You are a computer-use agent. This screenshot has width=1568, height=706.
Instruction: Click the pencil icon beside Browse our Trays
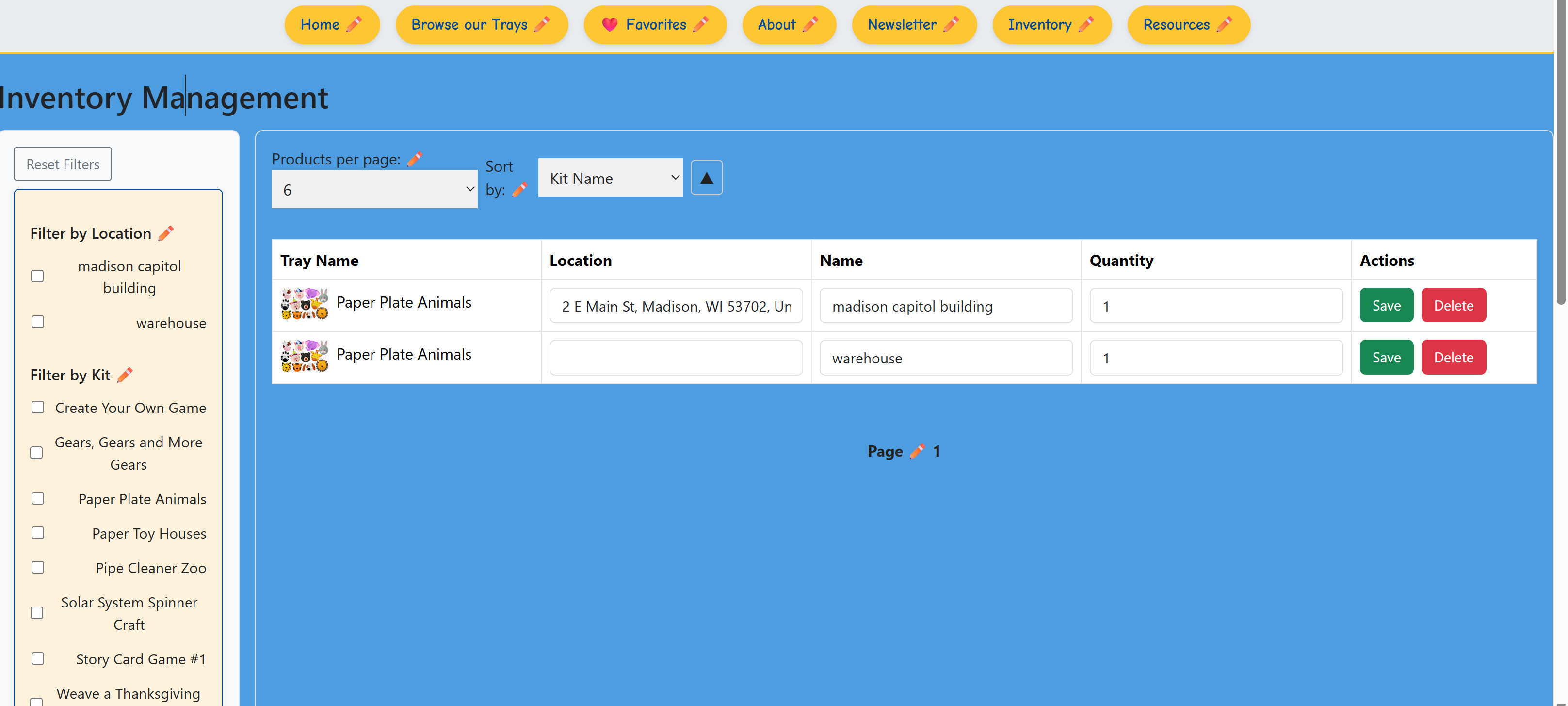click(542, 24)
